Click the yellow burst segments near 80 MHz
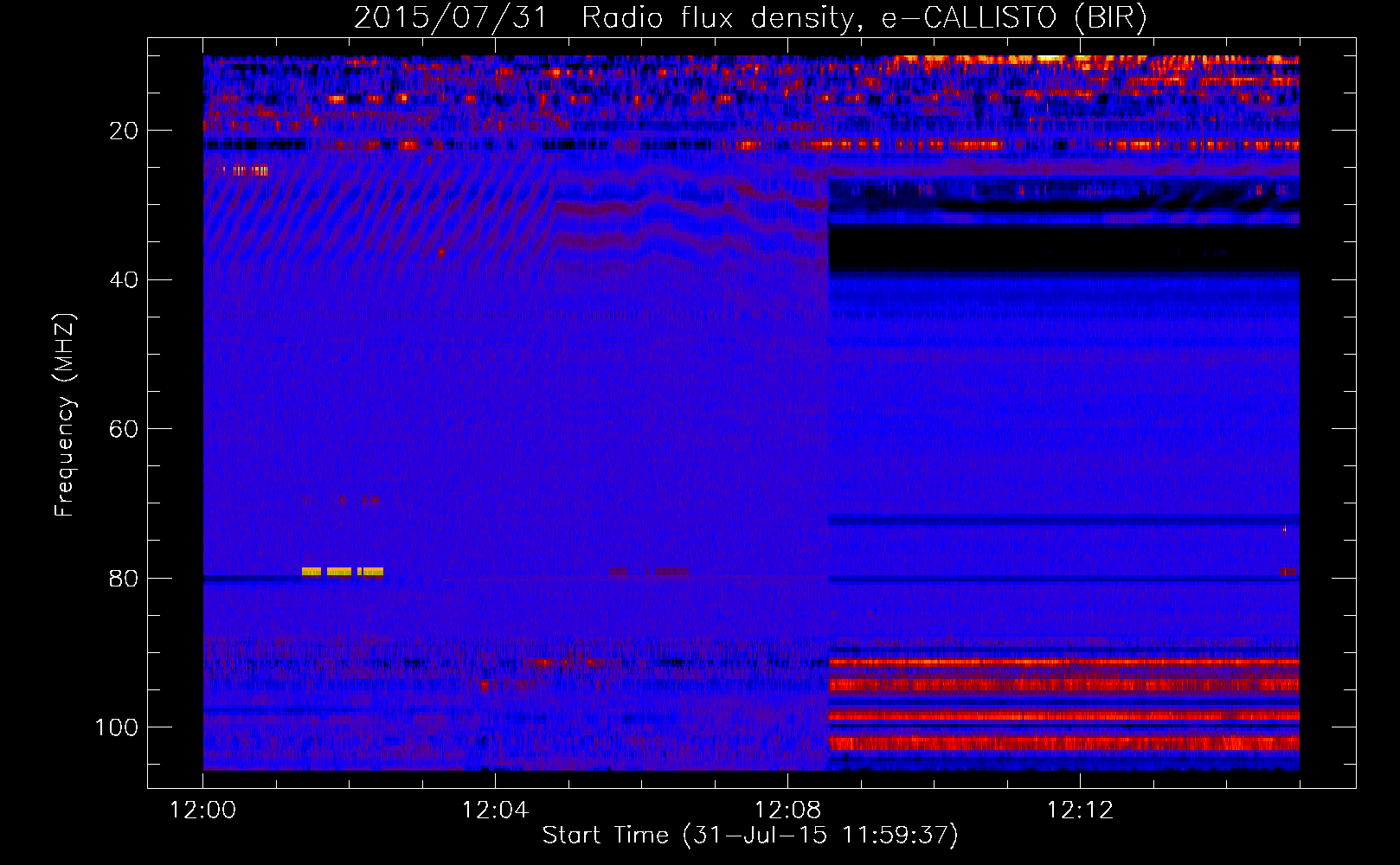The width and height of the screenshot is (1400, 865). 343,572
